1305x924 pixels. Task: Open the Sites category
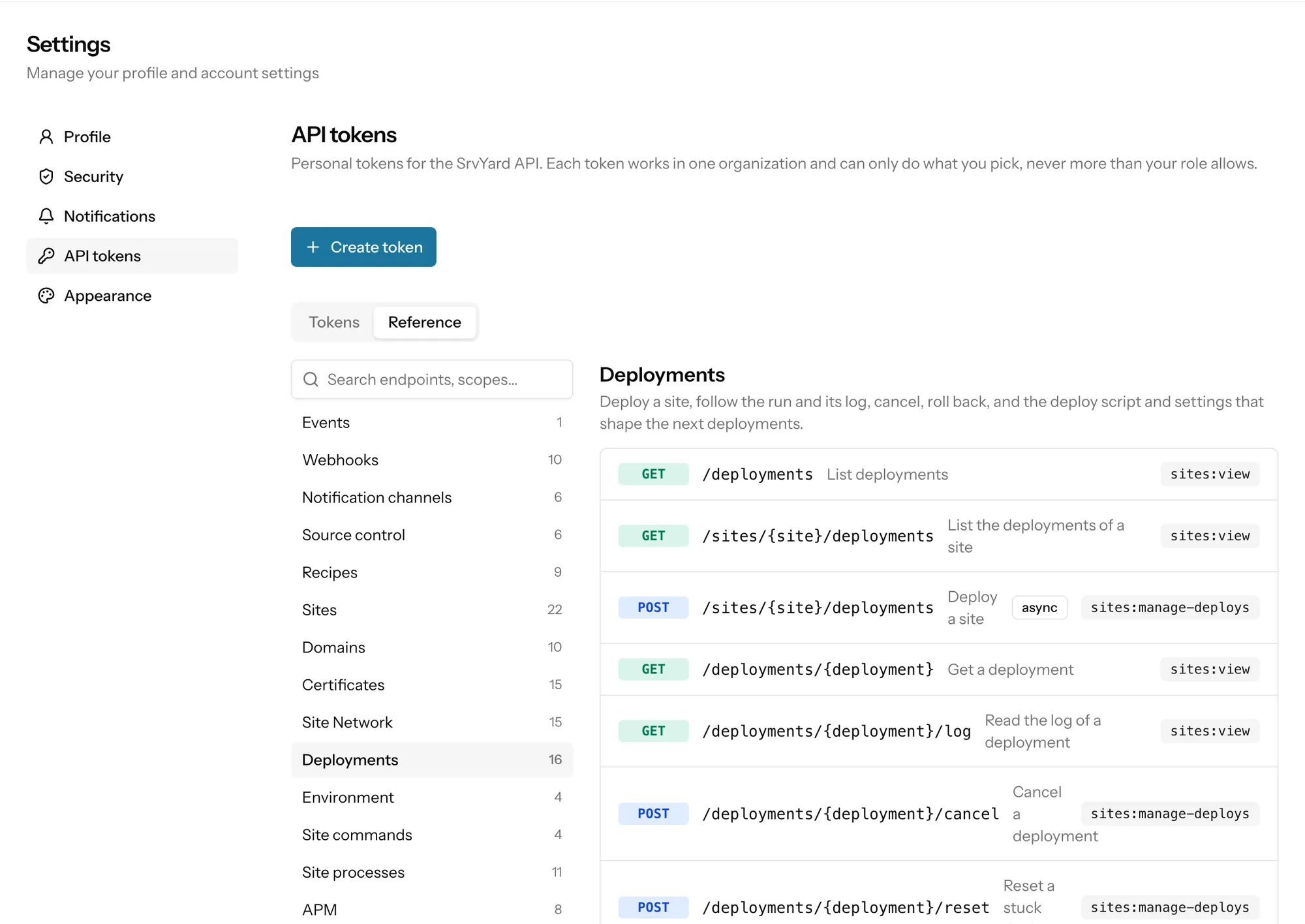click(x=432, y=610)
